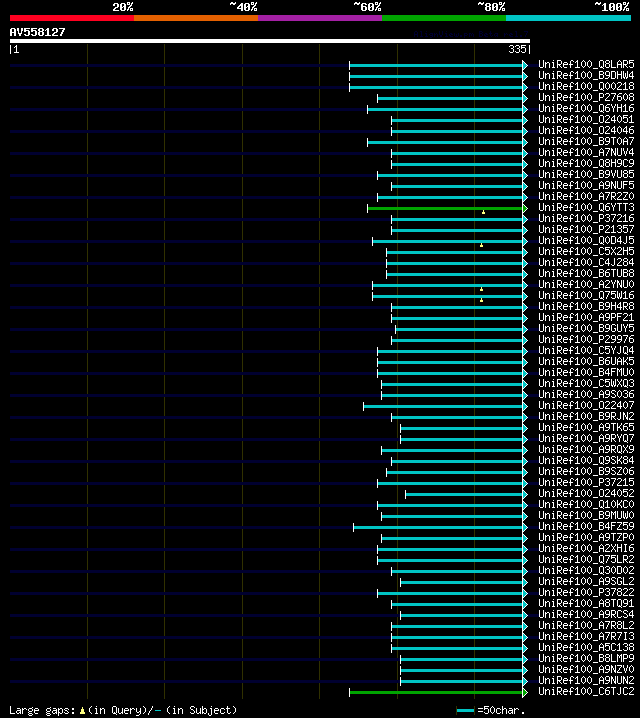This screenshot has height=718, width=640.
Task: Click the cyan =50char. scale sample bar
Action: point(465,710)
